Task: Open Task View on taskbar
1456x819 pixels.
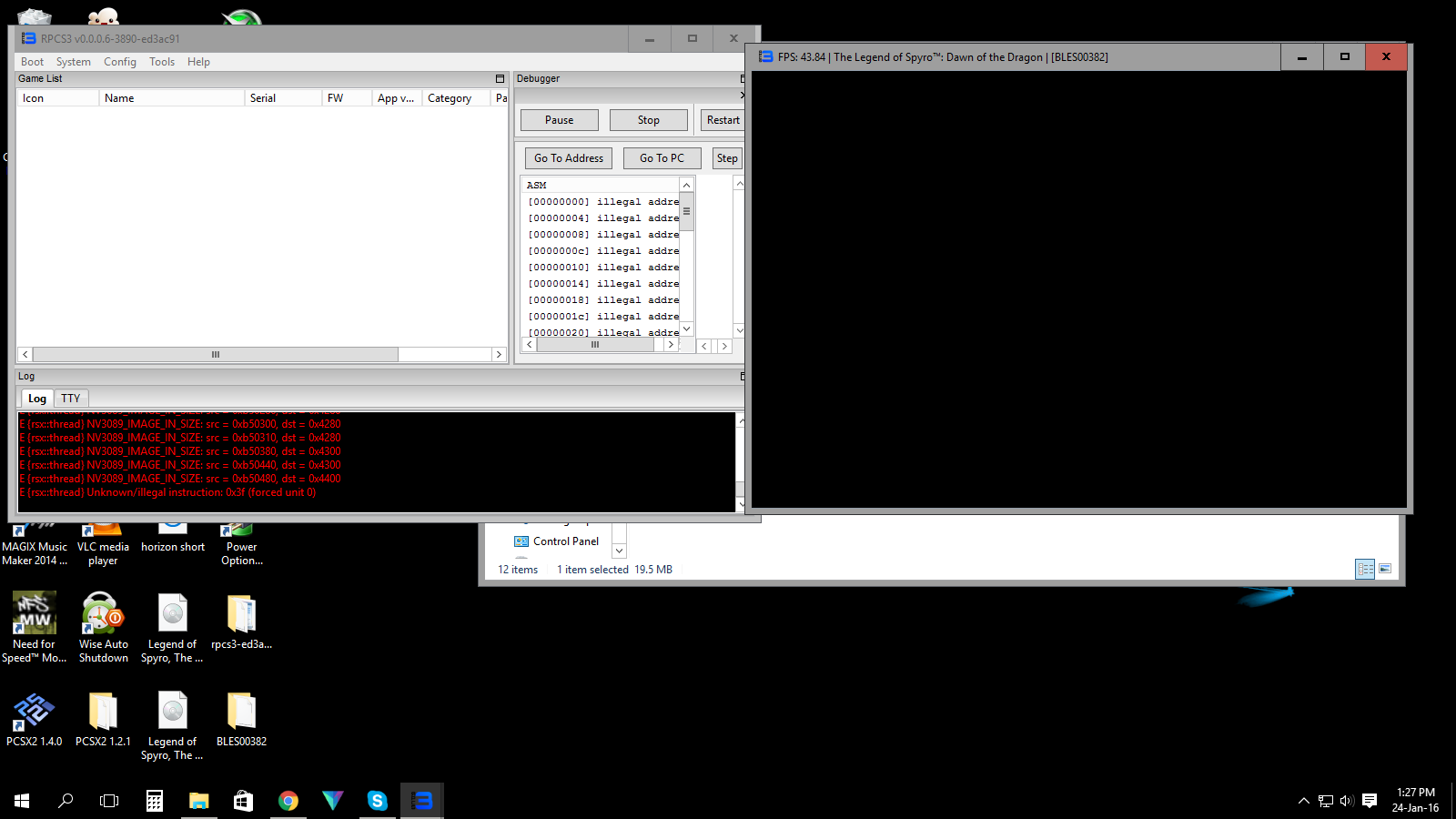Action: point(109,801)
